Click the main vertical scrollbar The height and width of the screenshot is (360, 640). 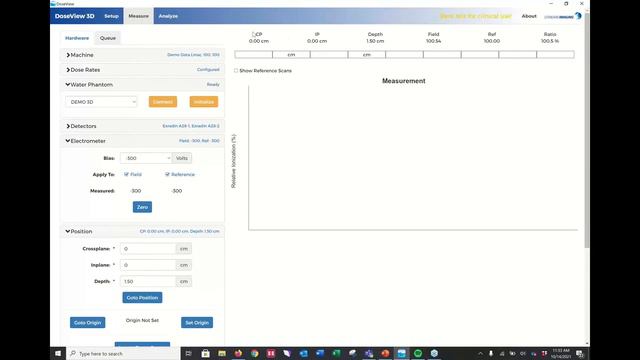tap(587, 131)
